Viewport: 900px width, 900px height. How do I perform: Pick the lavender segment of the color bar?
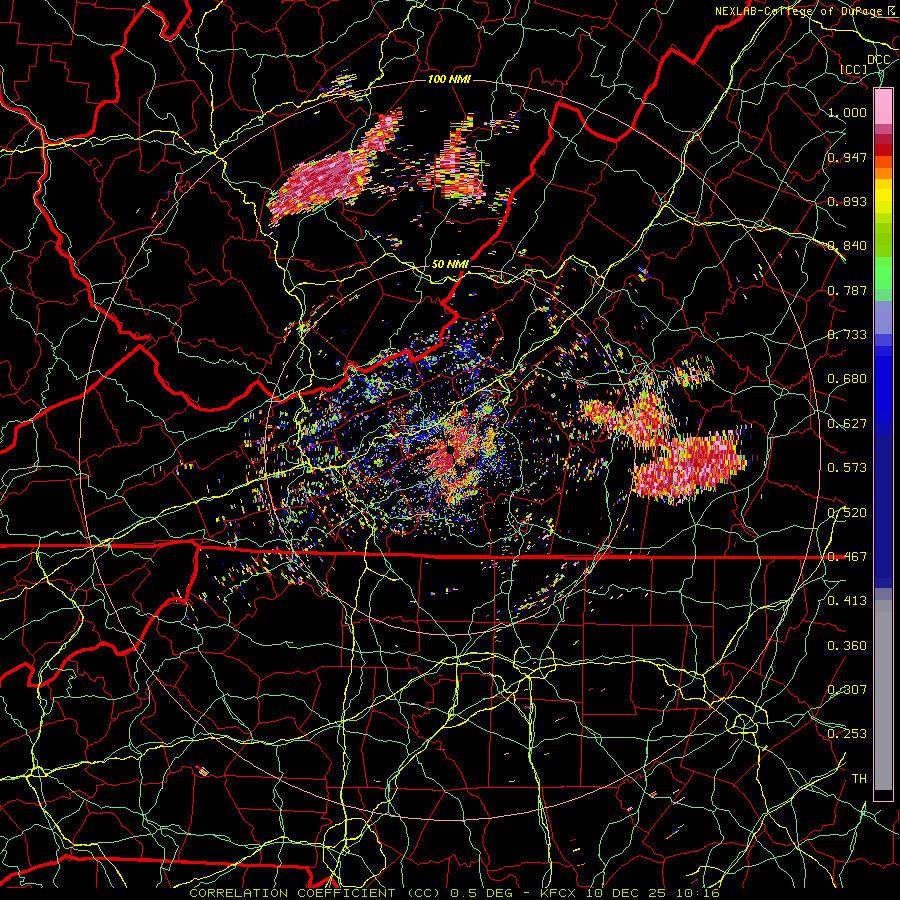(x=883, y=317)
